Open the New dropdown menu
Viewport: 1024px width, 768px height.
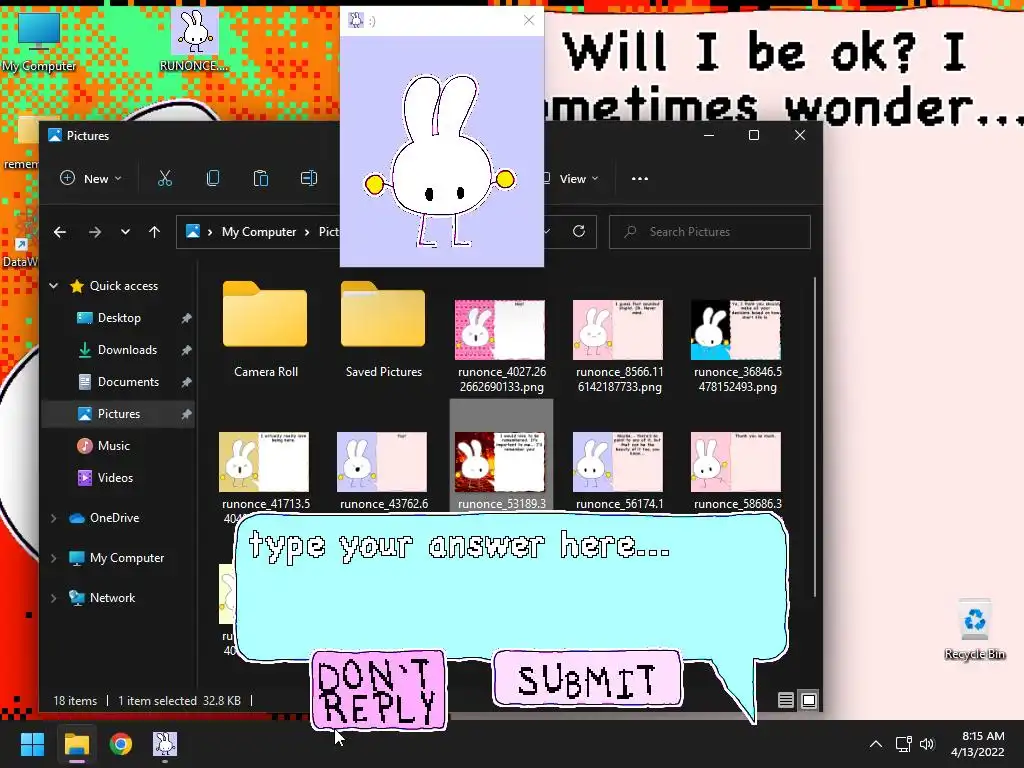(91, 178)
